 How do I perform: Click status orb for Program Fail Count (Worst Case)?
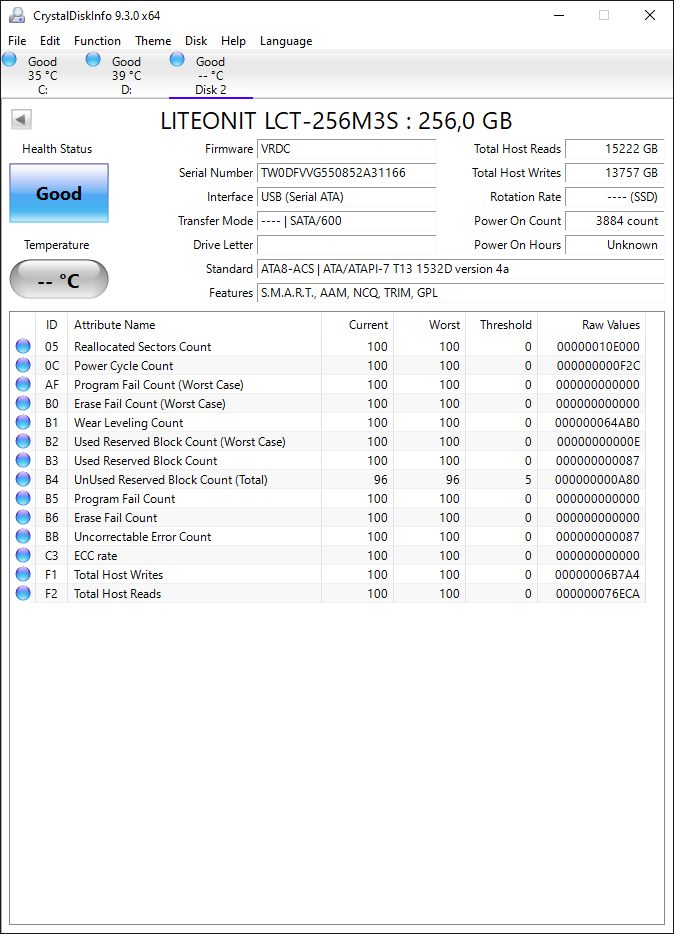pyautogui.click(x=23, y=384)
